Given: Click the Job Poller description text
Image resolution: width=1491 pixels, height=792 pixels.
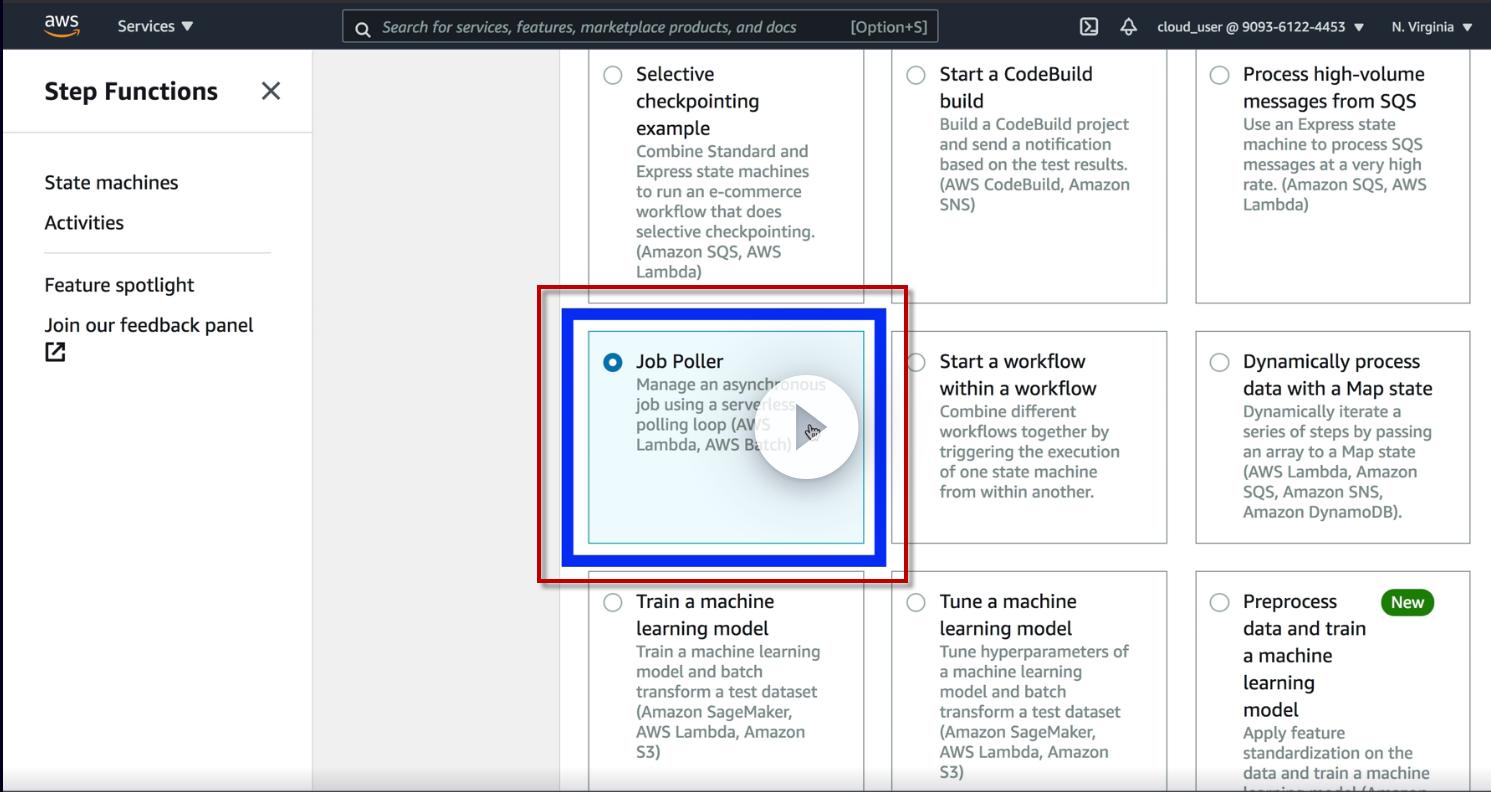Looking at the screenshot, I should click(x=731, y=414).
